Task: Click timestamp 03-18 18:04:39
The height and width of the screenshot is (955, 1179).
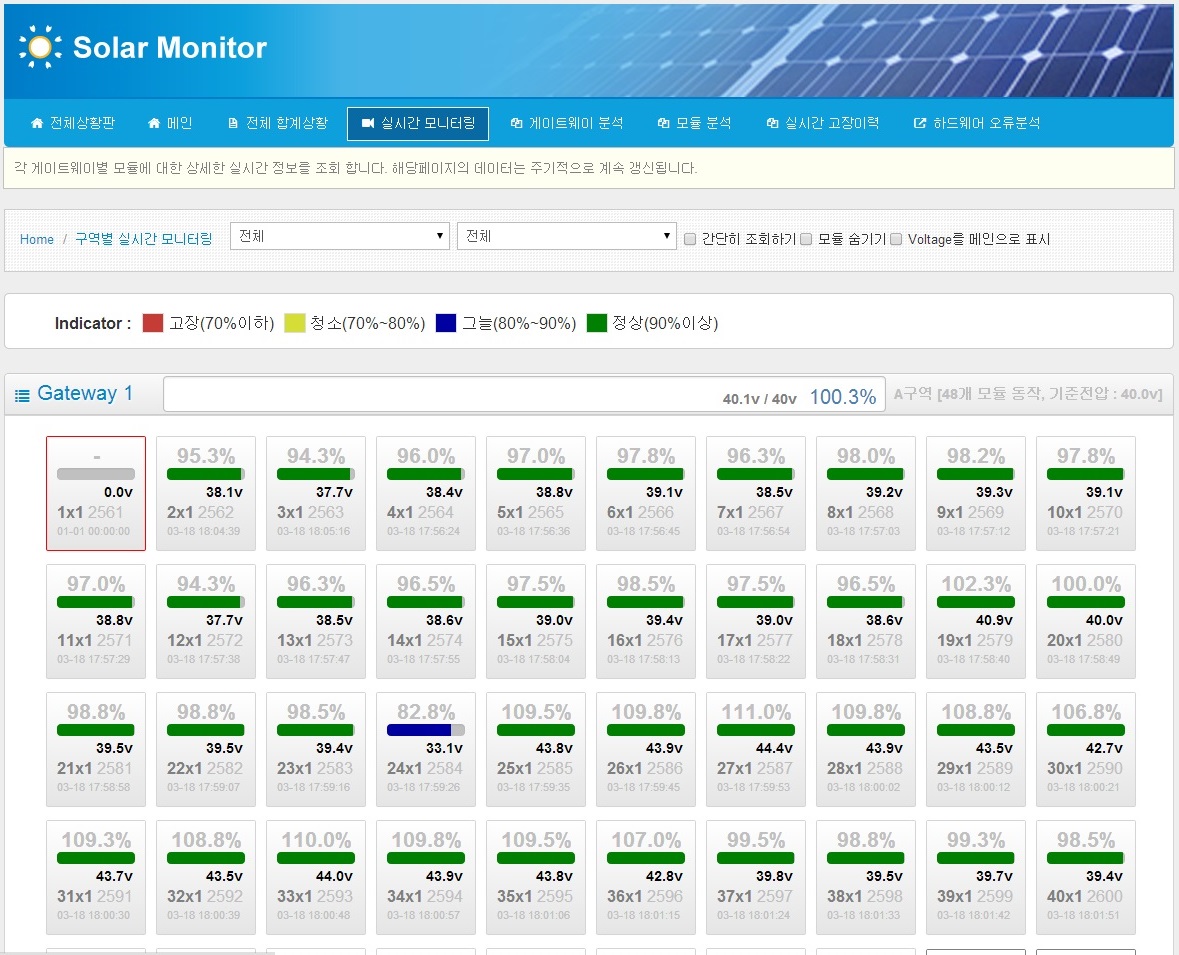Action: [203, 531]
